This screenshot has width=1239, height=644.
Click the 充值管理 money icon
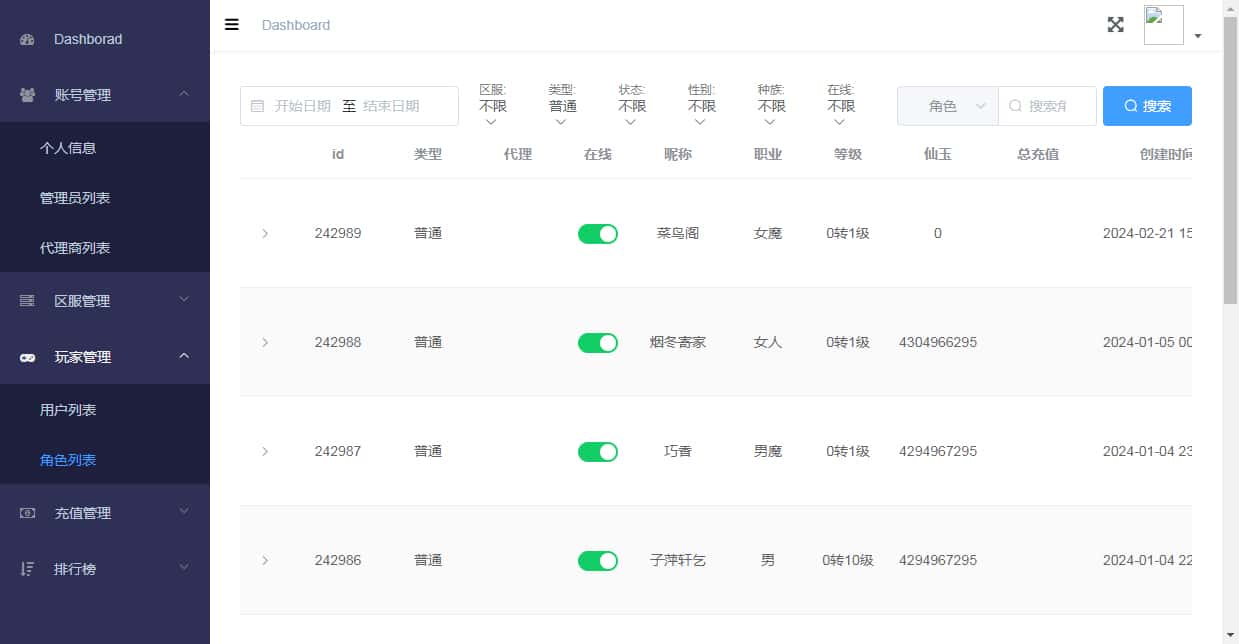click(x=28, y=514)
